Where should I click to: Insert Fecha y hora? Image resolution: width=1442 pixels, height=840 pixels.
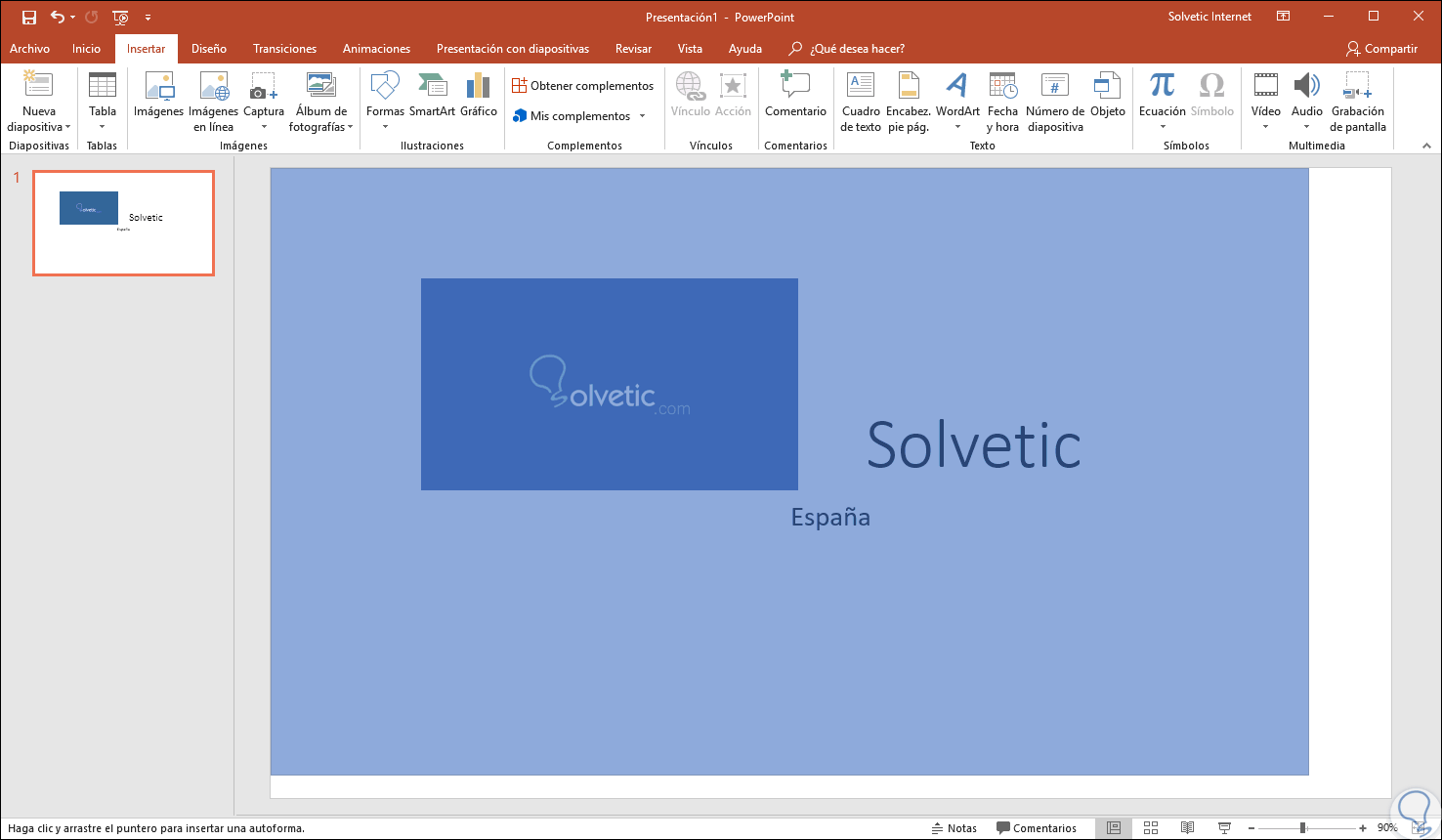pyautogui.click(x=1002, y=102)
